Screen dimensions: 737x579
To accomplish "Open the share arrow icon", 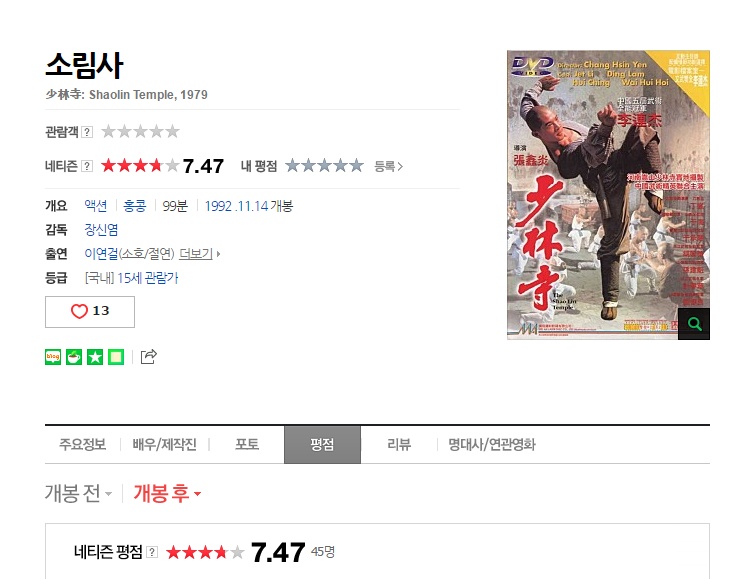I will tap(149, 357).
